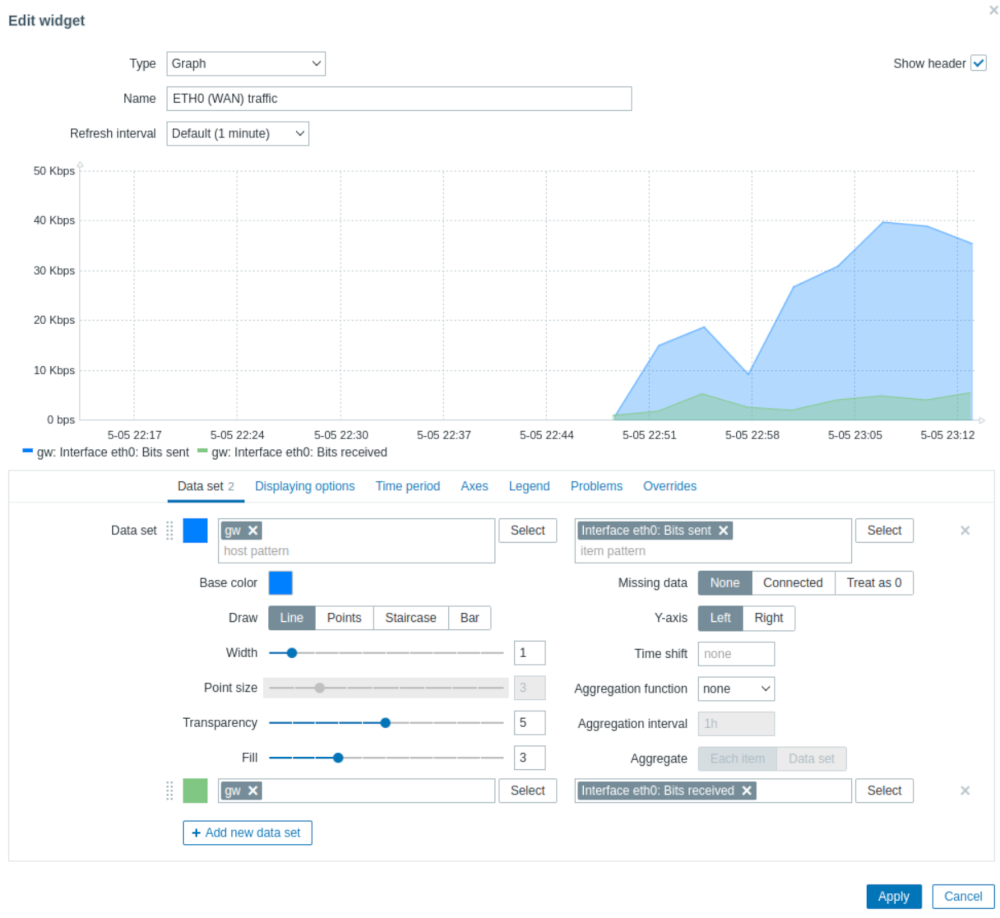Open the Base color picker

click(281, 583)
